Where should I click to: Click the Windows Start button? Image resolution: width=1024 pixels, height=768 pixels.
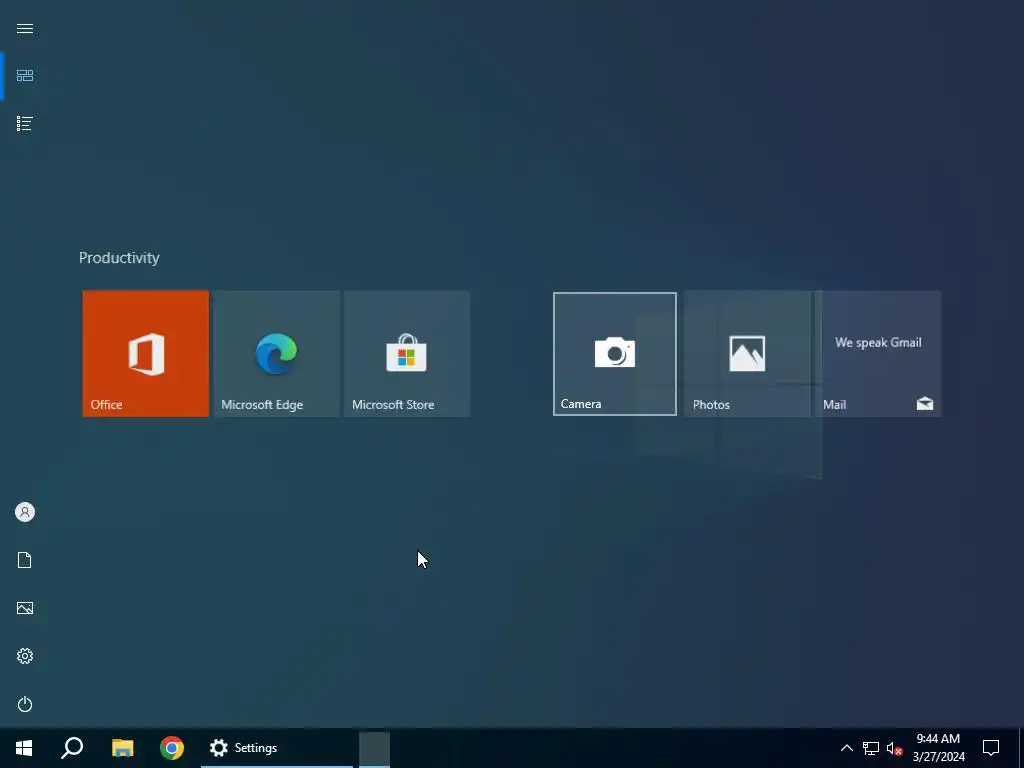tap(24, 748)
